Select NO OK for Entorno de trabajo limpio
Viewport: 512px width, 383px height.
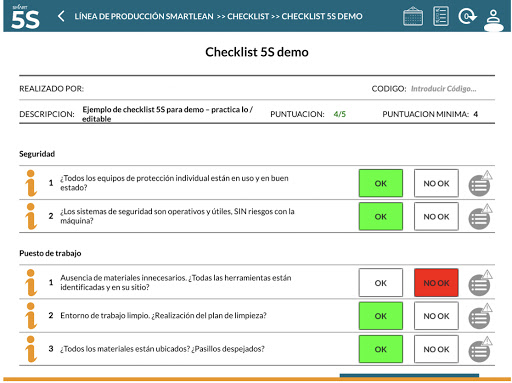(x=436, y=316)
